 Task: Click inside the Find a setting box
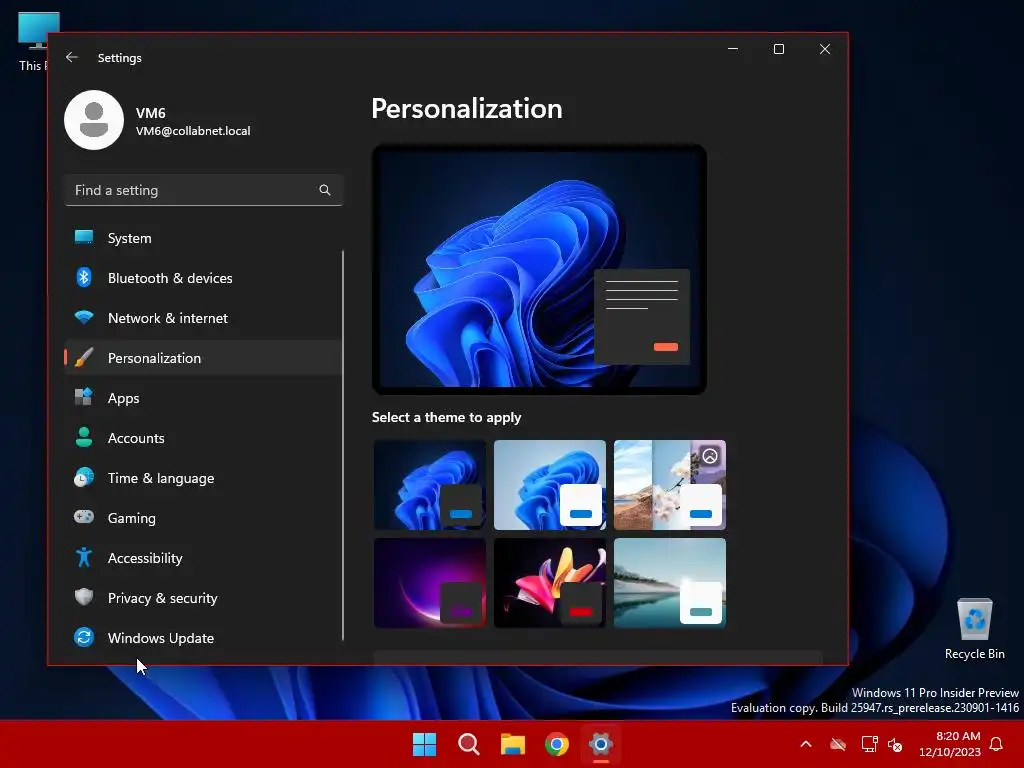click(204, 190)
